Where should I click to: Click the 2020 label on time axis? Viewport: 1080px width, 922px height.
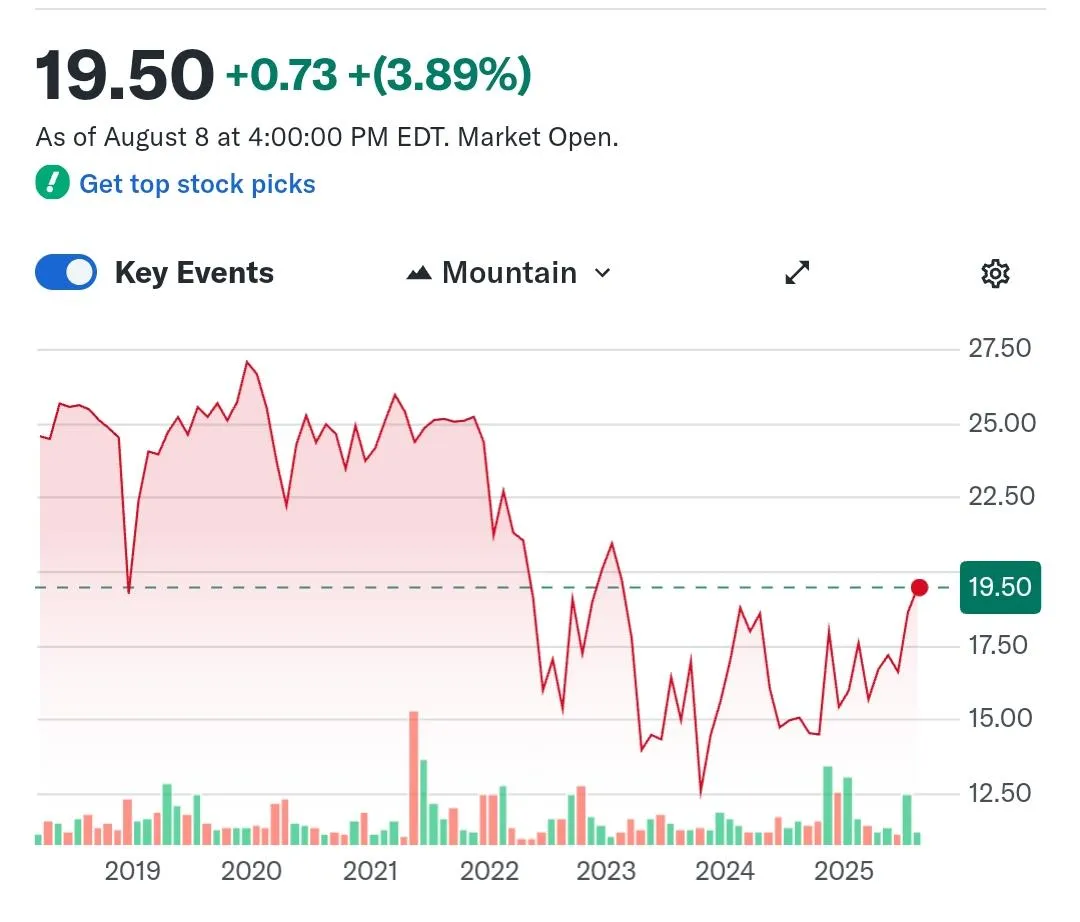coord(251,871)
